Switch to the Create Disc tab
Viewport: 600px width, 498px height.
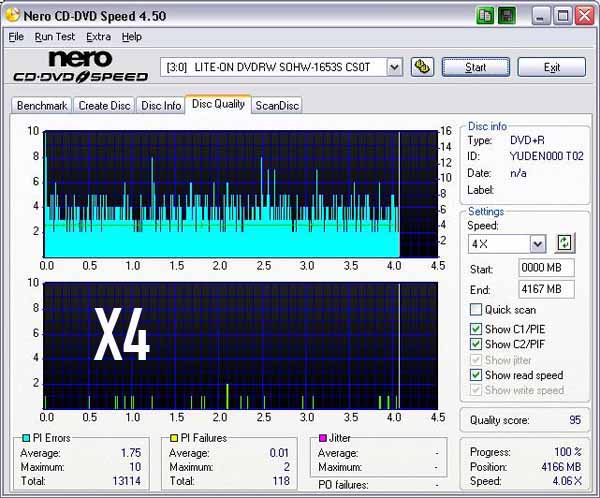coord(104,106)
